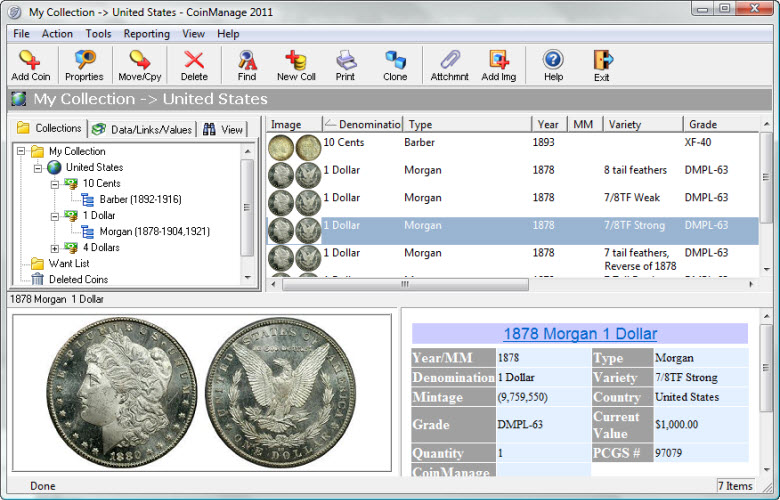The image size is (780, 500).
Task: Click the 10 Cents money icon
Action: coord(71,184)
